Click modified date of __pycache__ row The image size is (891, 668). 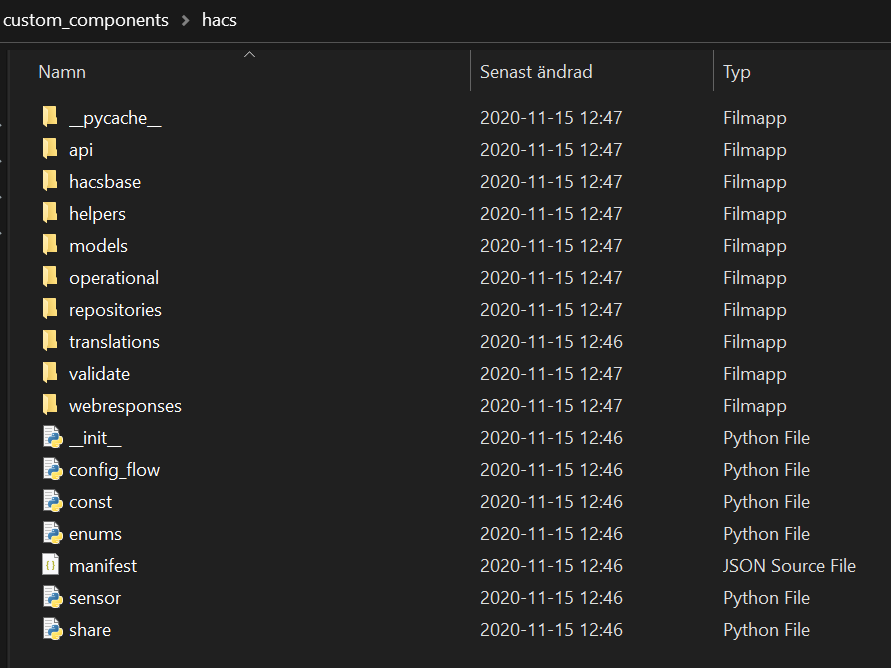pos(551,118)
